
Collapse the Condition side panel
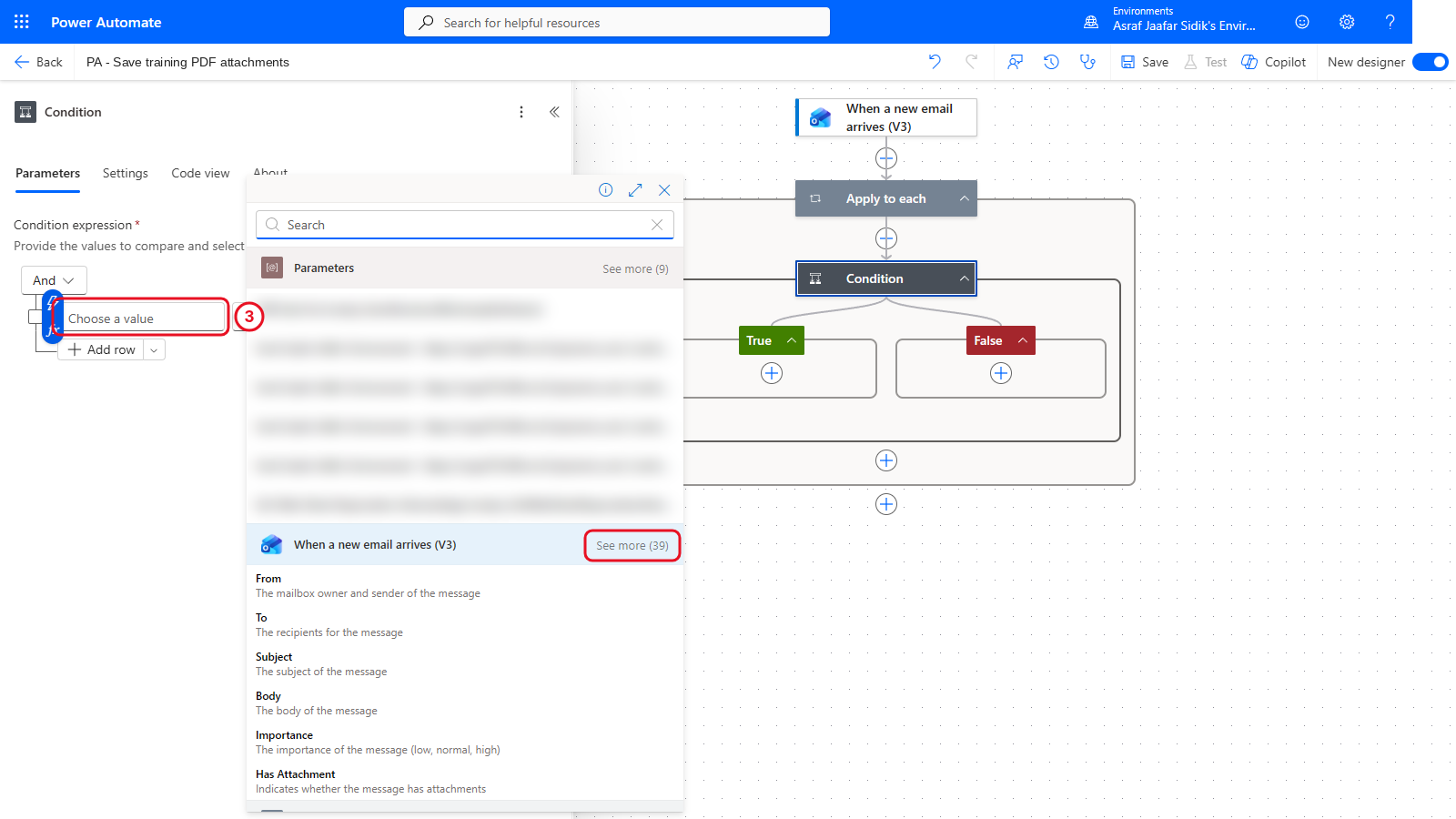[x=554, y=112]
